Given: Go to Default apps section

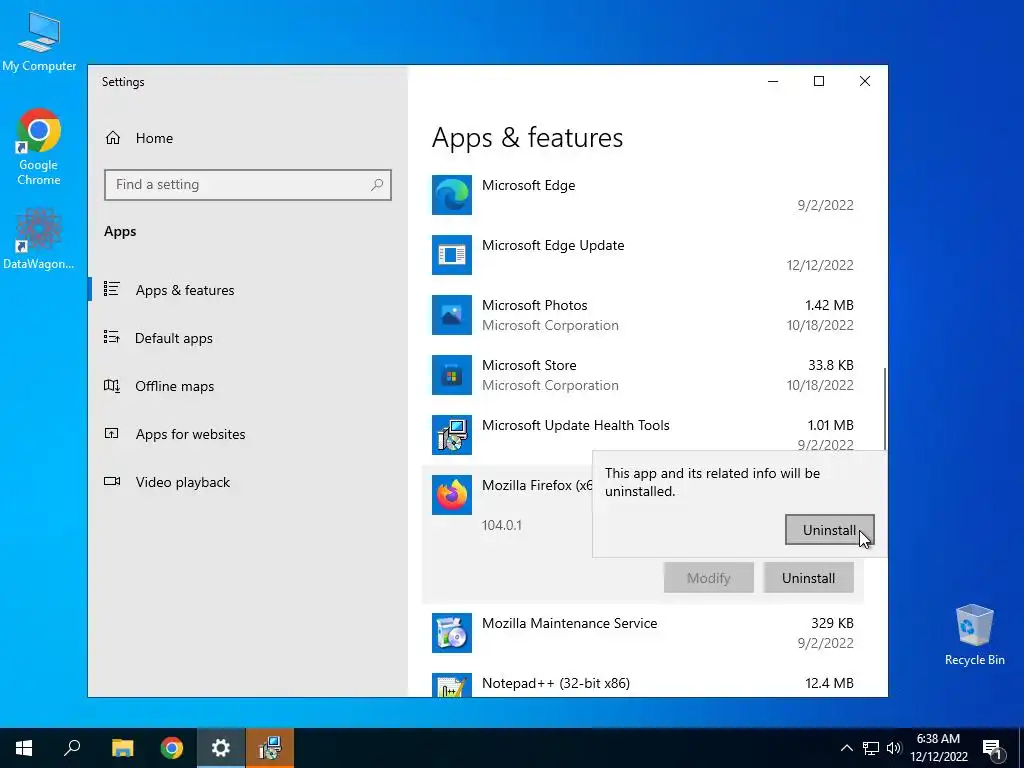Looking at the screenshot, I should tap(174, 338).
